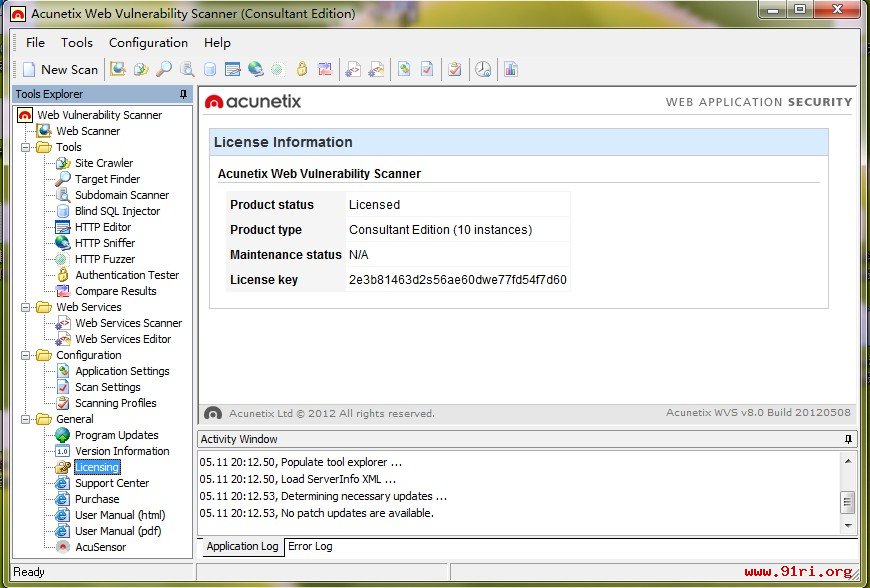Collapse the Web Services folder node

tap(26, 307)
